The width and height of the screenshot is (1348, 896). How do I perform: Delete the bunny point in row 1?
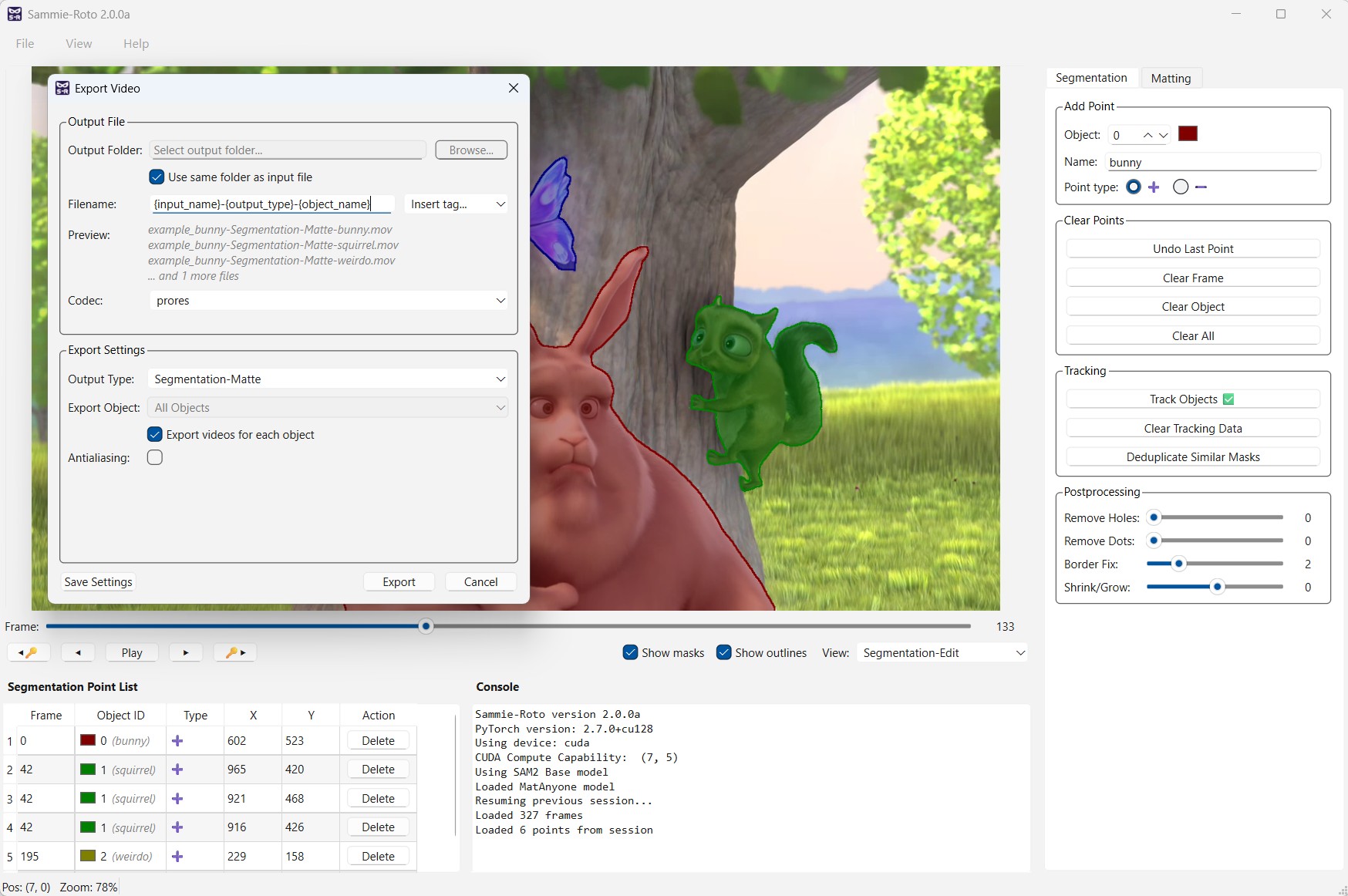378,741
